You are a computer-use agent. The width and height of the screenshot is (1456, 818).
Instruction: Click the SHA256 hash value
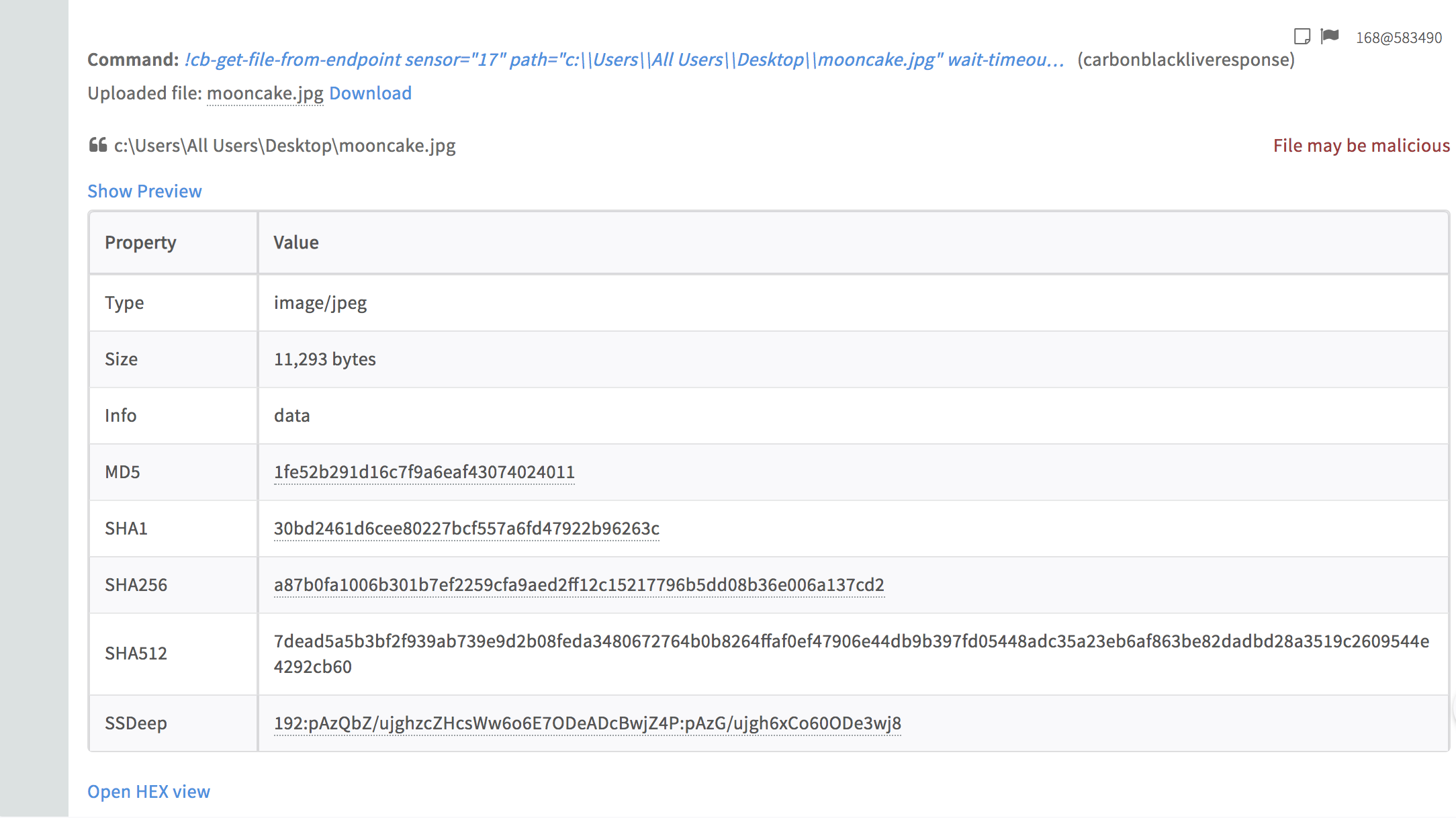pos(578,585)
